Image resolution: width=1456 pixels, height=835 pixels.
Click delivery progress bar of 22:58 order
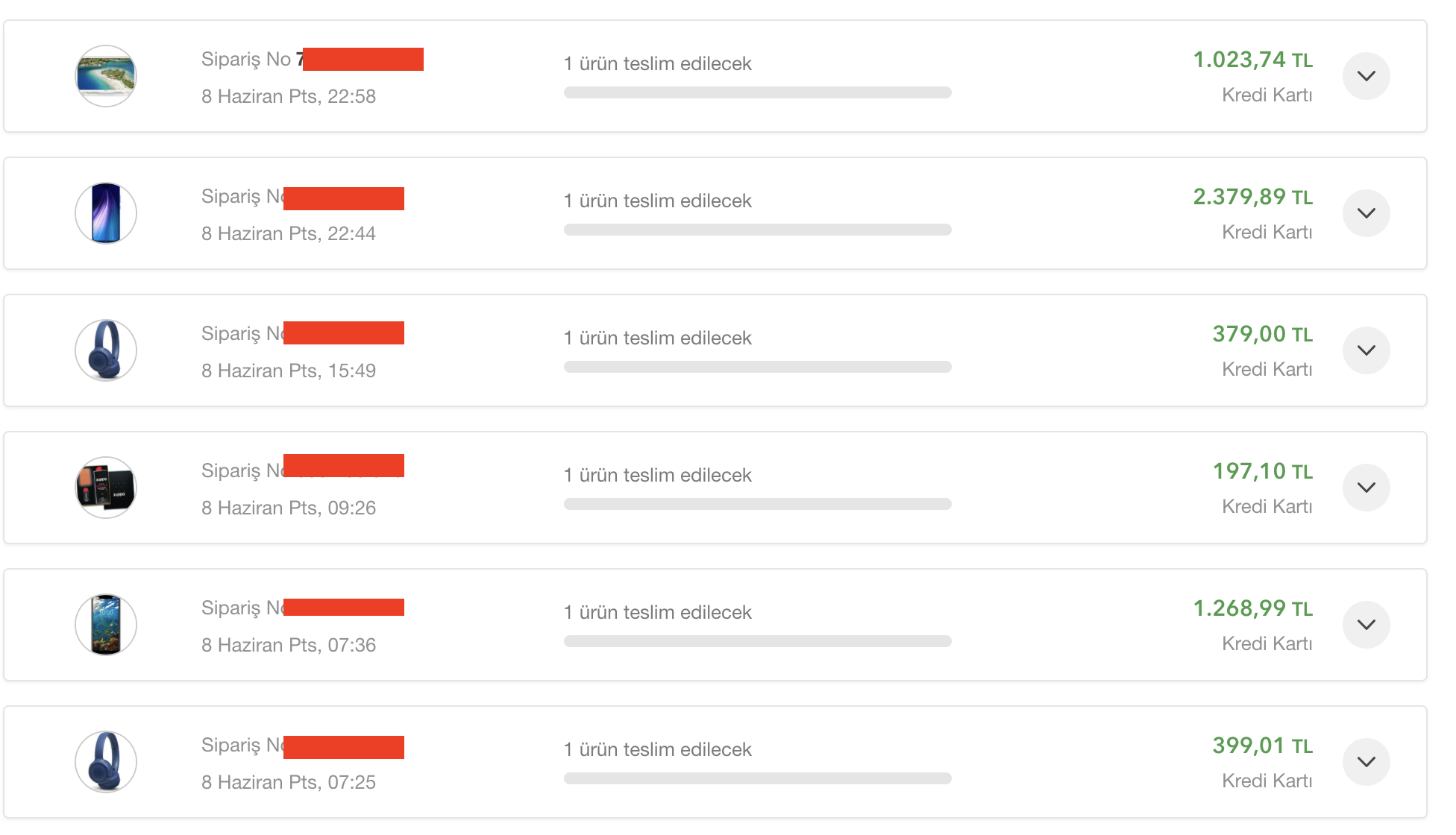pyautogui.click(x=757, y=92)
